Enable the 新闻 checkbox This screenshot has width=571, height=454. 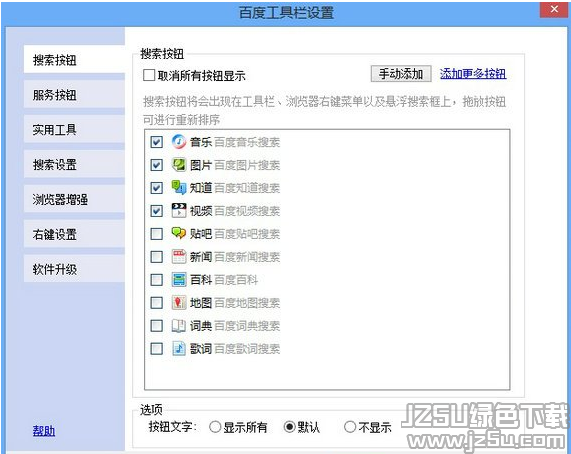pos(157,257)
